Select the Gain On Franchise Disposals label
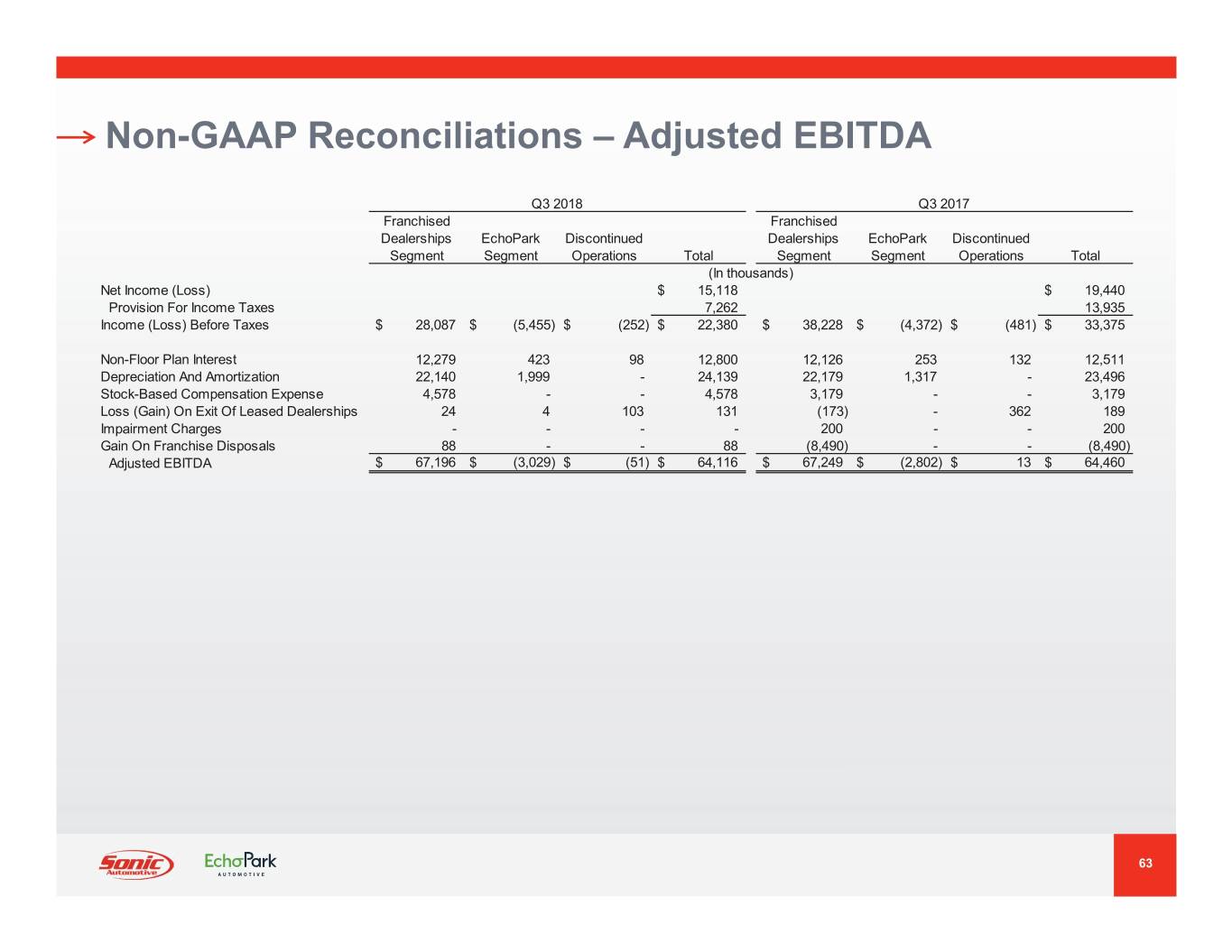The height and width of the screenshot is (952, 1232). (x=188, y=446)
